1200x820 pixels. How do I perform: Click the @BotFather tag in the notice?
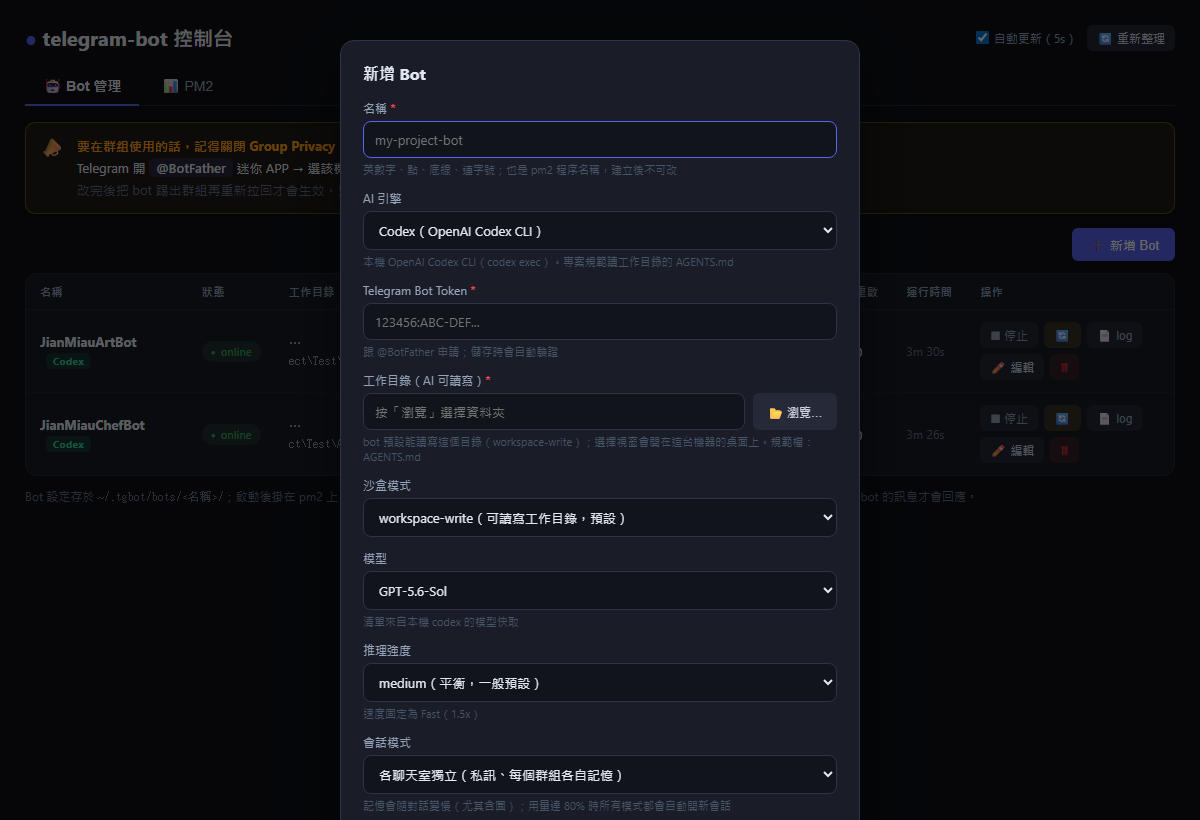click(191, 169)
